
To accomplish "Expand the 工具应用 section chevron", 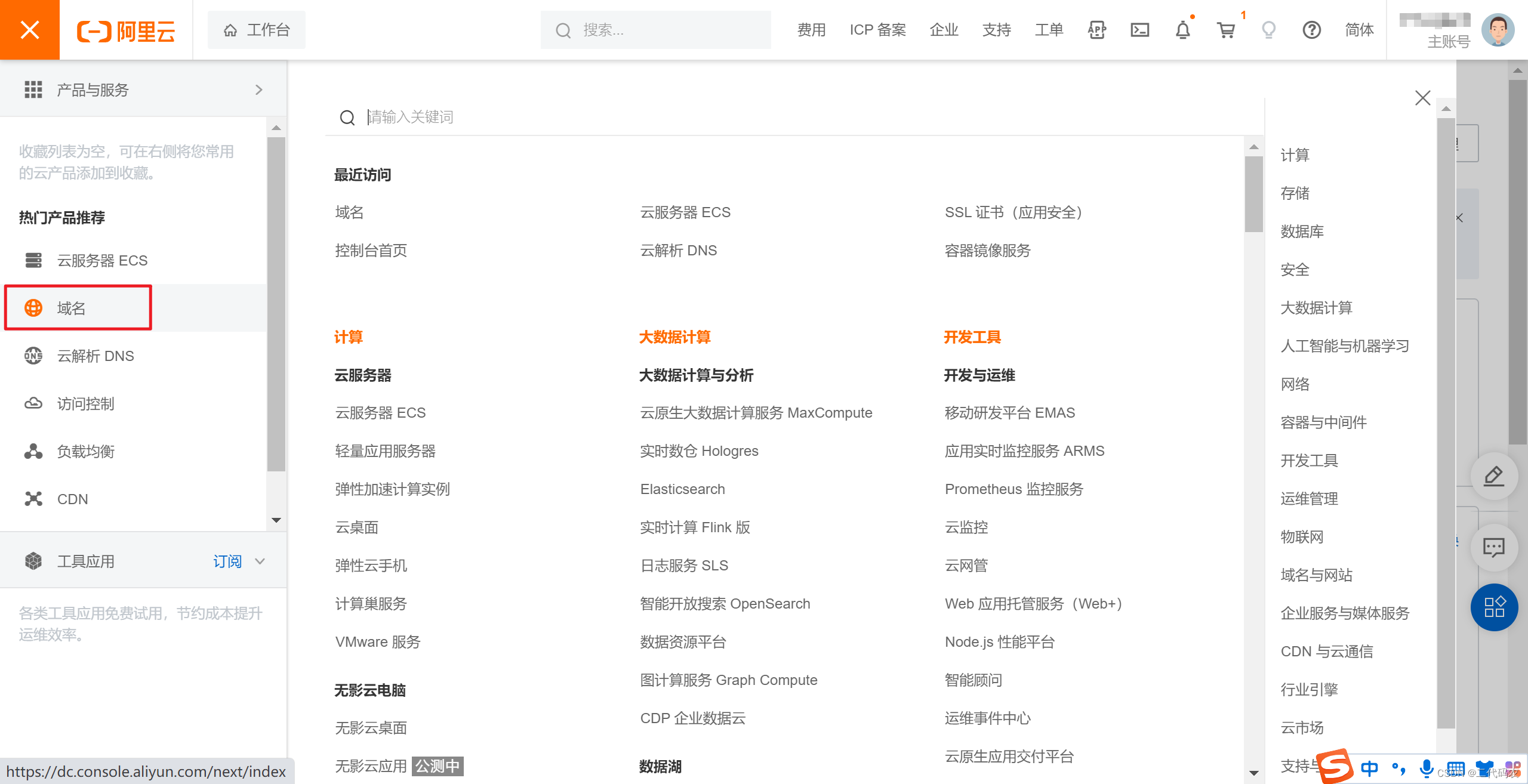I will coord(260,561).
